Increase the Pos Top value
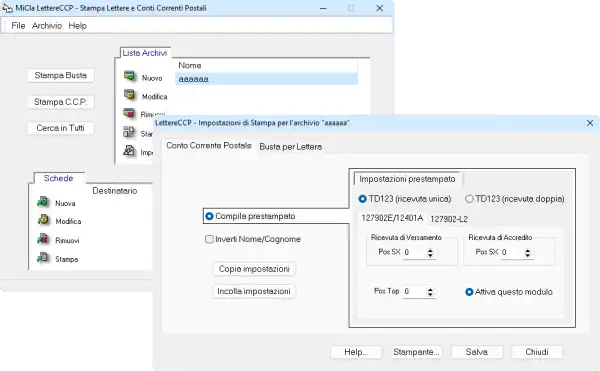 pos(430,290)
